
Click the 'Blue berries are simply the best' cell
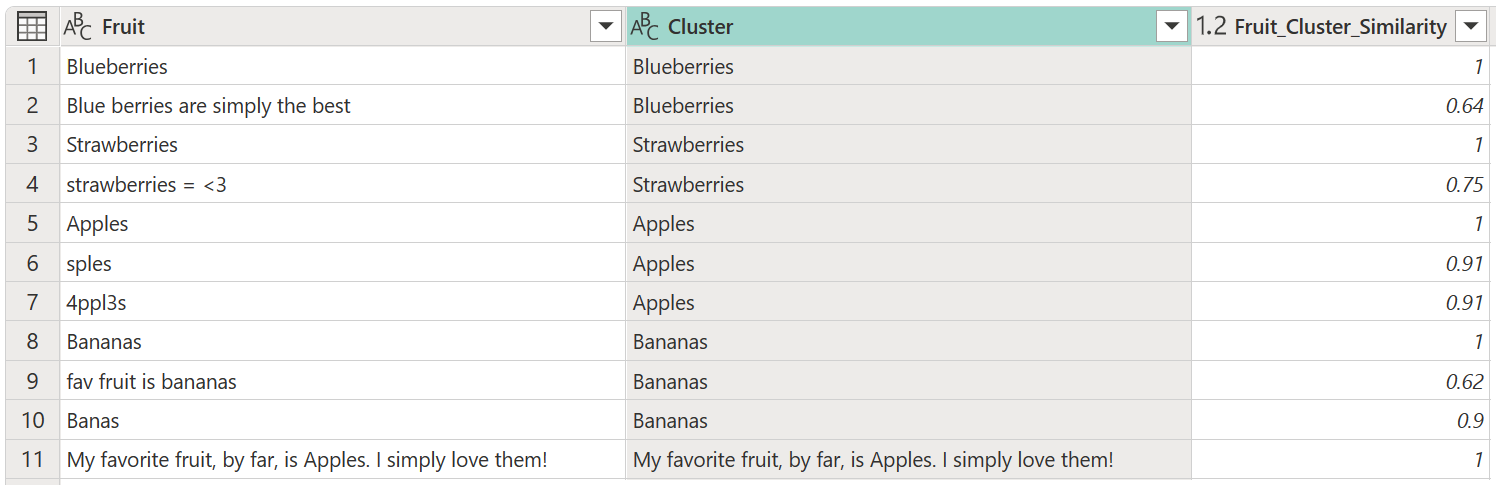coord(343,105)
